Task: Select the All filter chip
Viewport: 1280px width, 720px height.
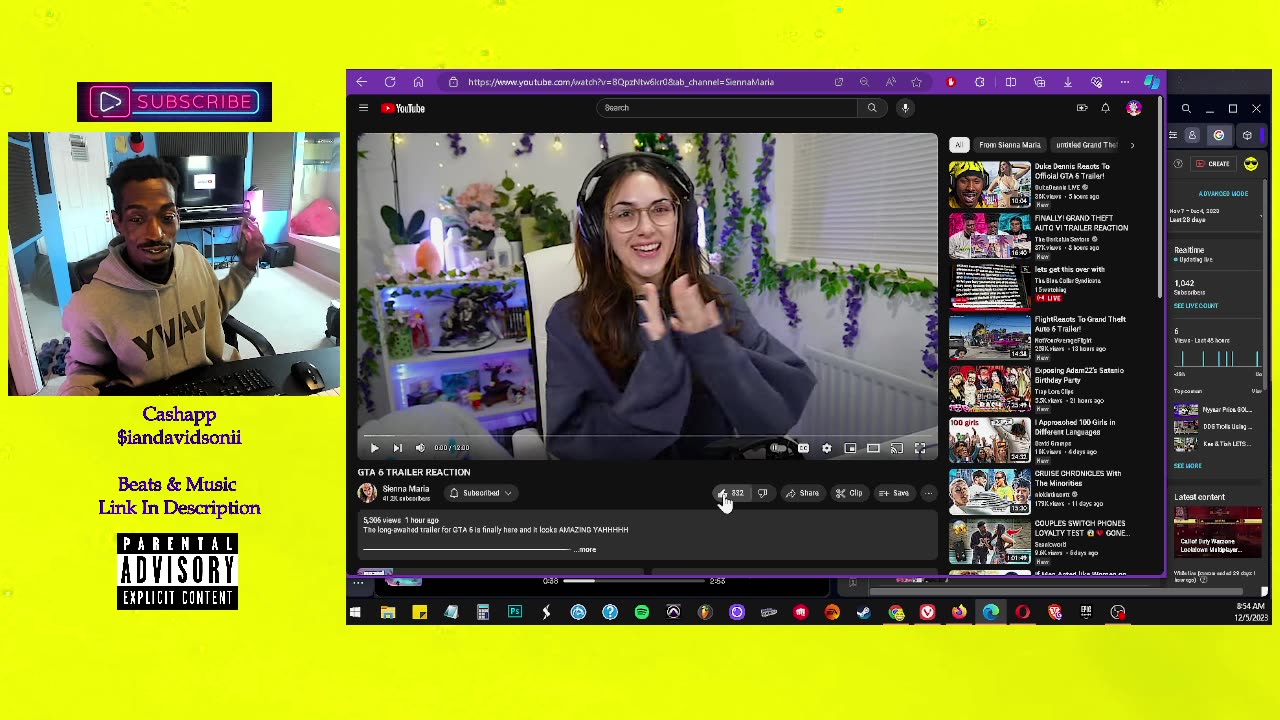Action: pos(959,145)
